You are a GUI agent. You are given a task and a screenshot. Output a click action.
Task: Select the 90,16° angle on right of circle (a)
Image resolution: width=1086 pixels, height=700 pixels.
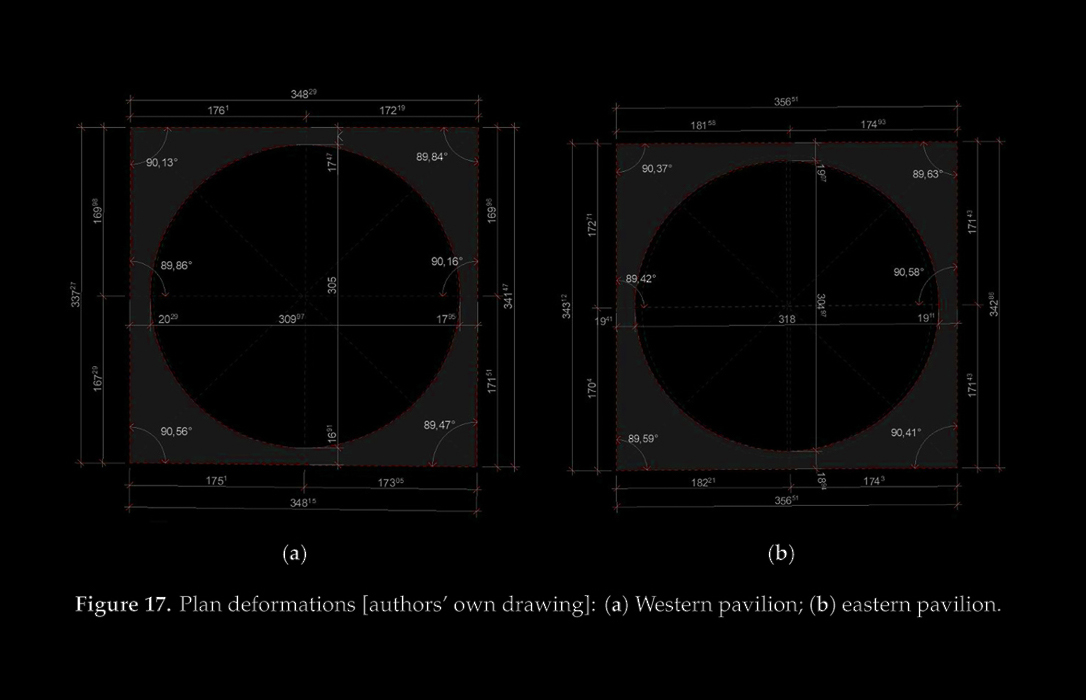tap(446, 261)
